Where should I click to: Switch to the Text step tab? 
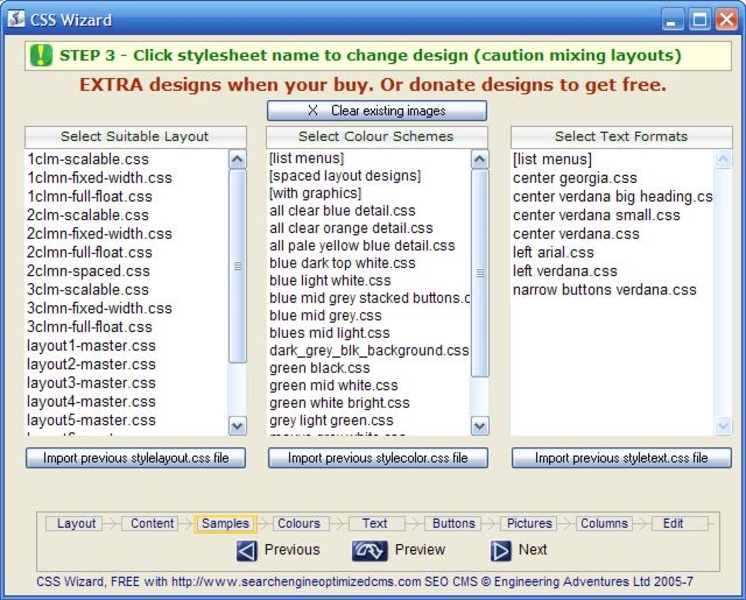(x=375, y=523)
